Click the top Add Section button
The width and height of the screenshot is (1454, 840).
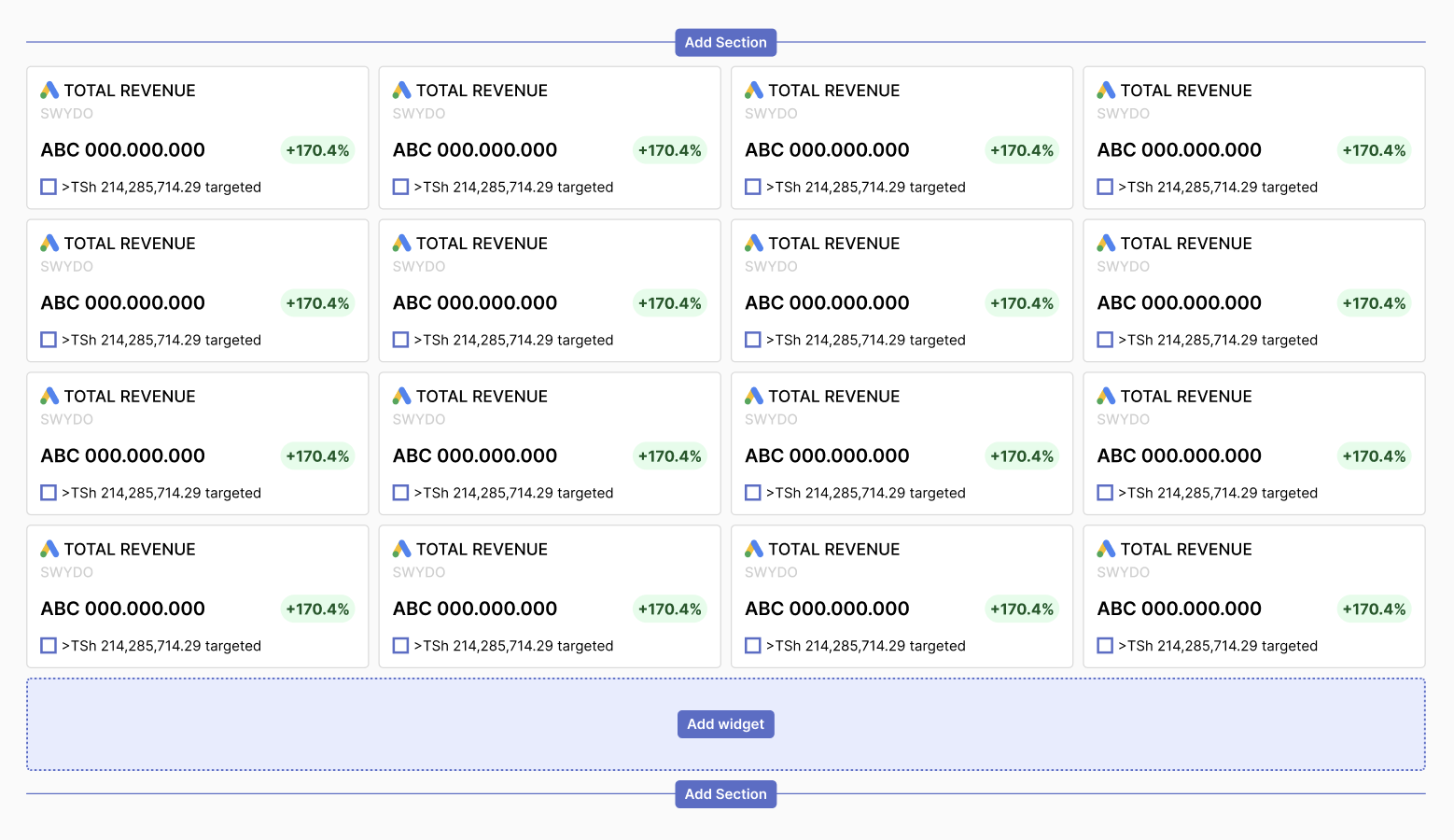(x=725, y=42)
